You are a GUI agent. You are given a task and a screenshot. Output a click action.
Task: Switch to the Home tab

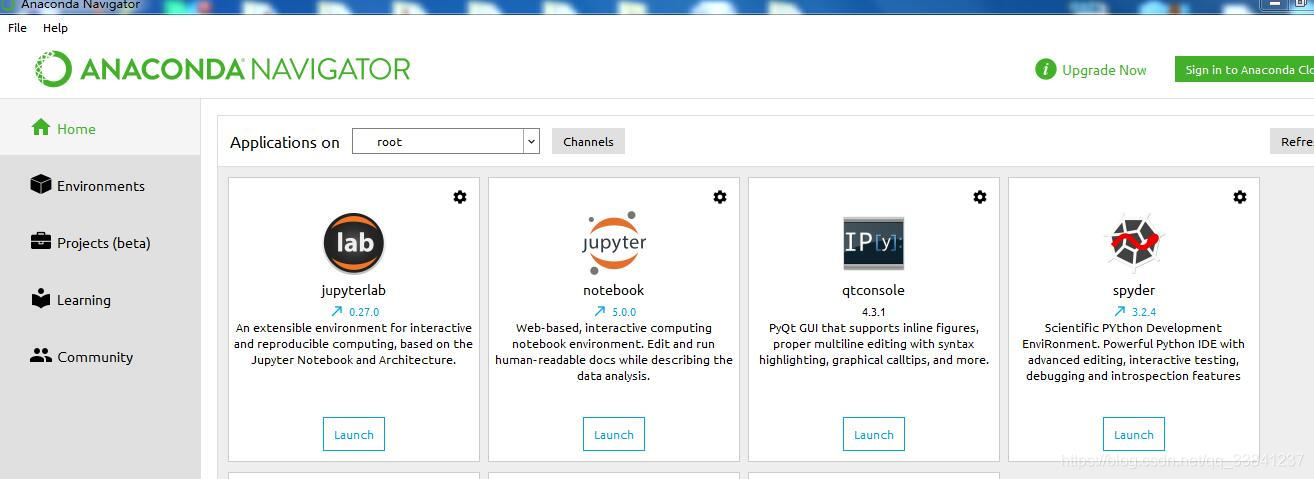(x=100, y=128)
